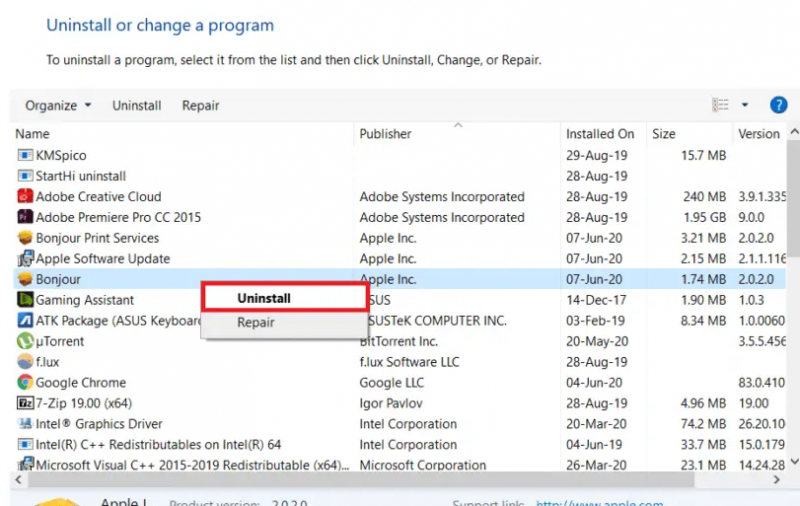Screen dimensions: 800x506
Task: Select the Adobe Premiere Pro icon
Action: tap(25, 217)
